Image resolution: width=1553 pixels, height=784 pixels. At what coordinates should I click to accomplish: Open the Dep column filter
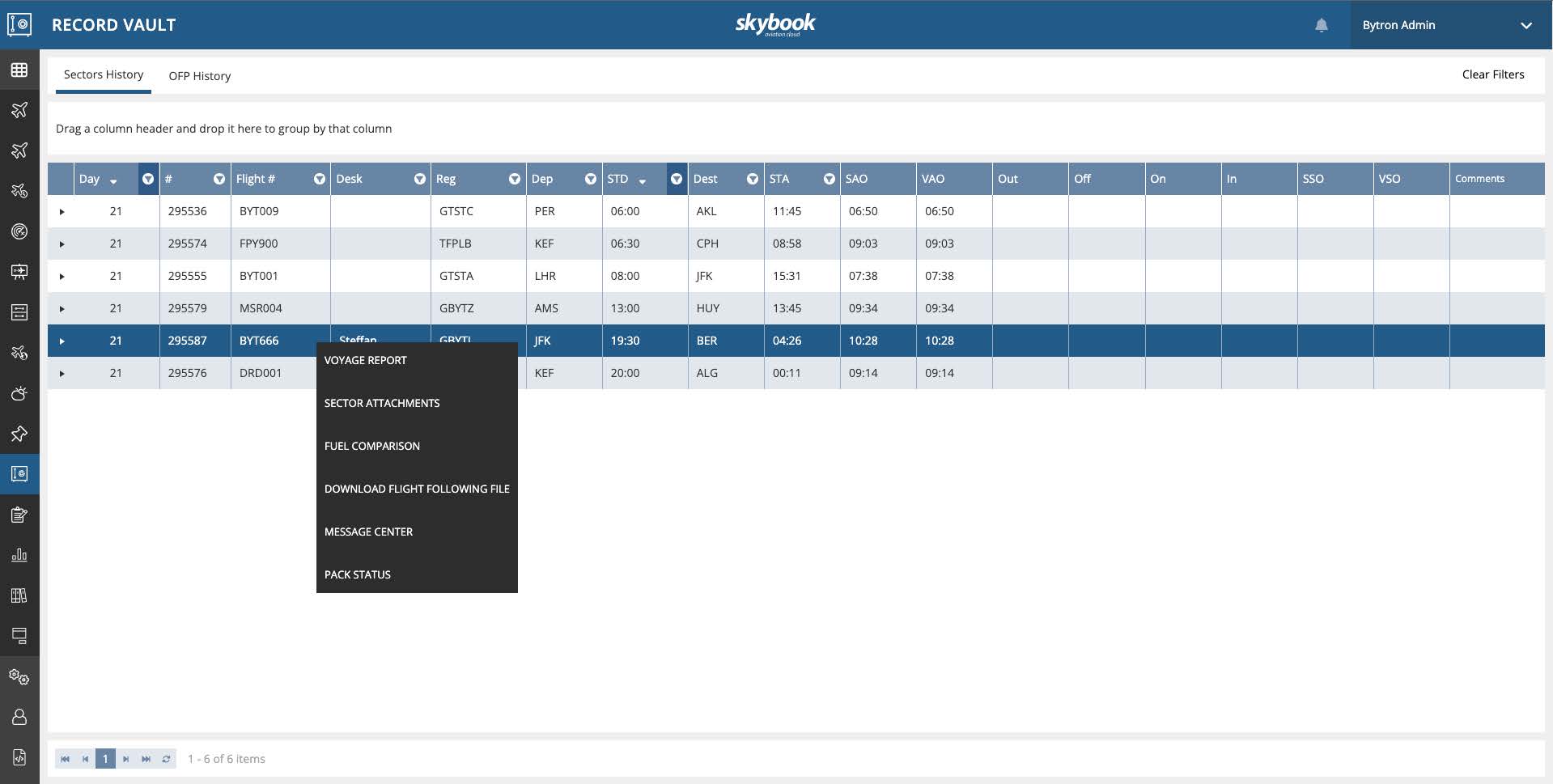(x=591, y=179)
